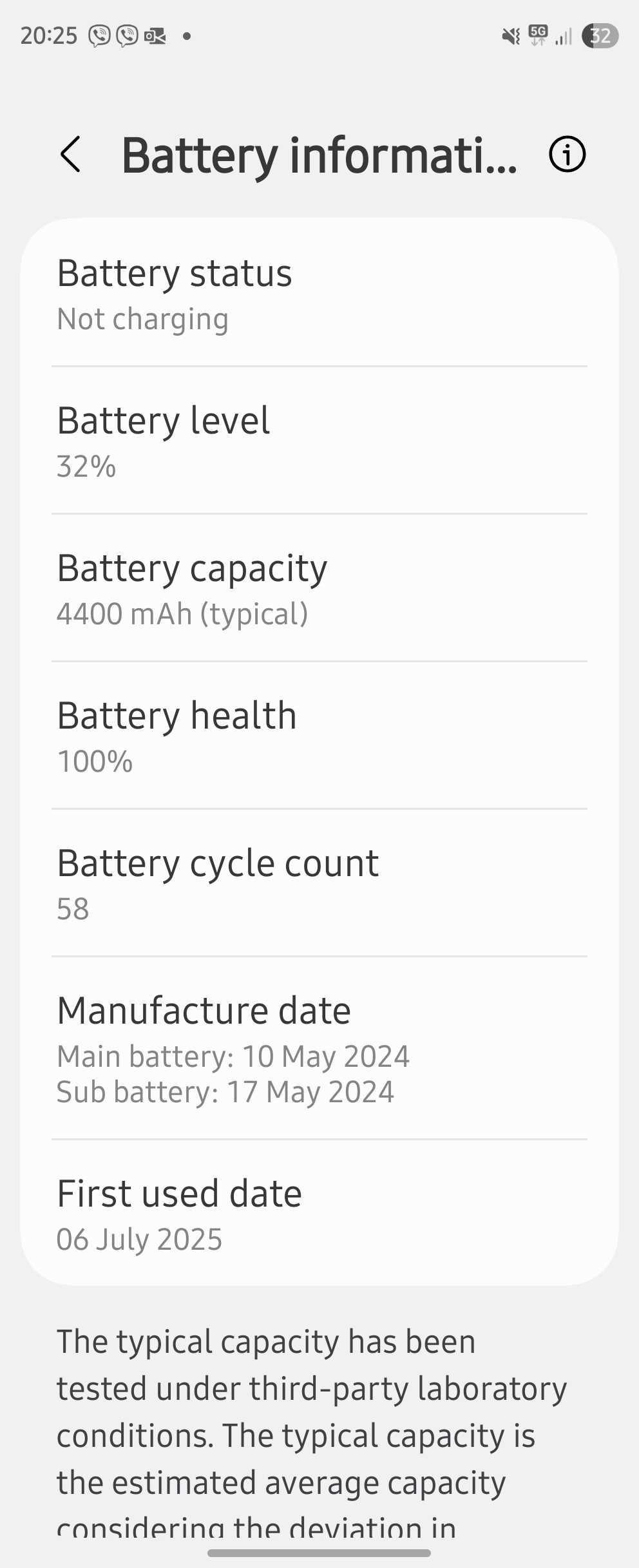Tap the bottom navigation gesture handle
The height and width of the screenshot is (1568, 639).
point(319,1553)
